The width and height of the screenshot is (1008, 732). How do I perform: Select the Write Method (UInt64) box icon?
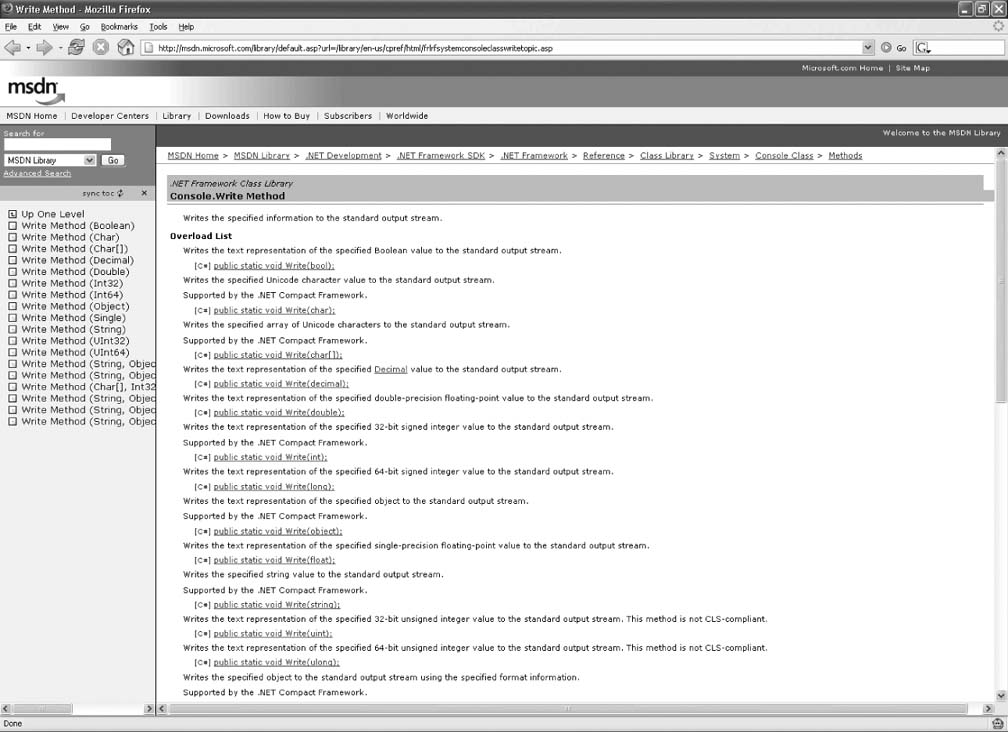(x=13, y=353)
